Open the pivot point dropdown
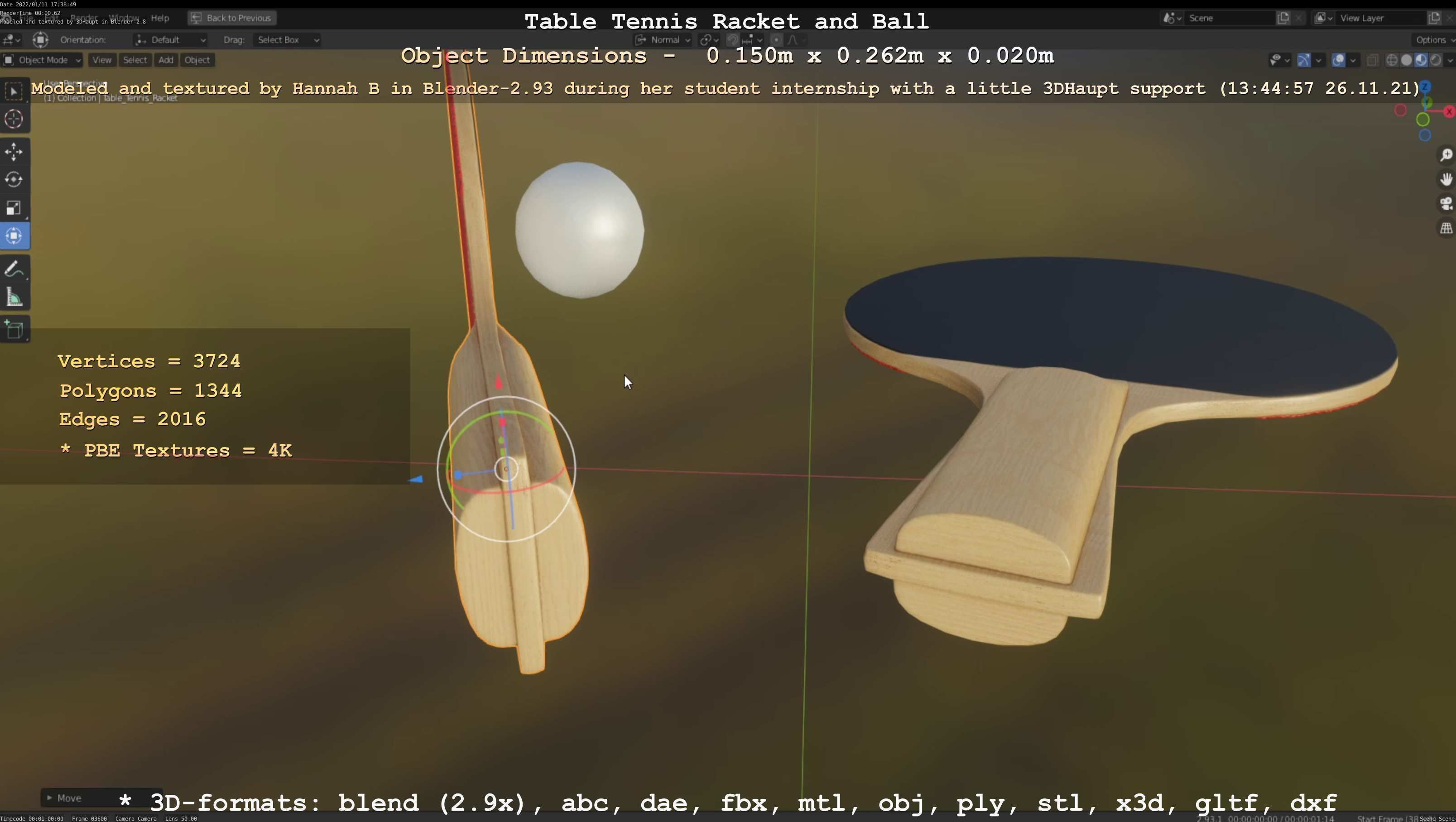Viewport: 1456px width, 822px height. (x=709, y=39)
